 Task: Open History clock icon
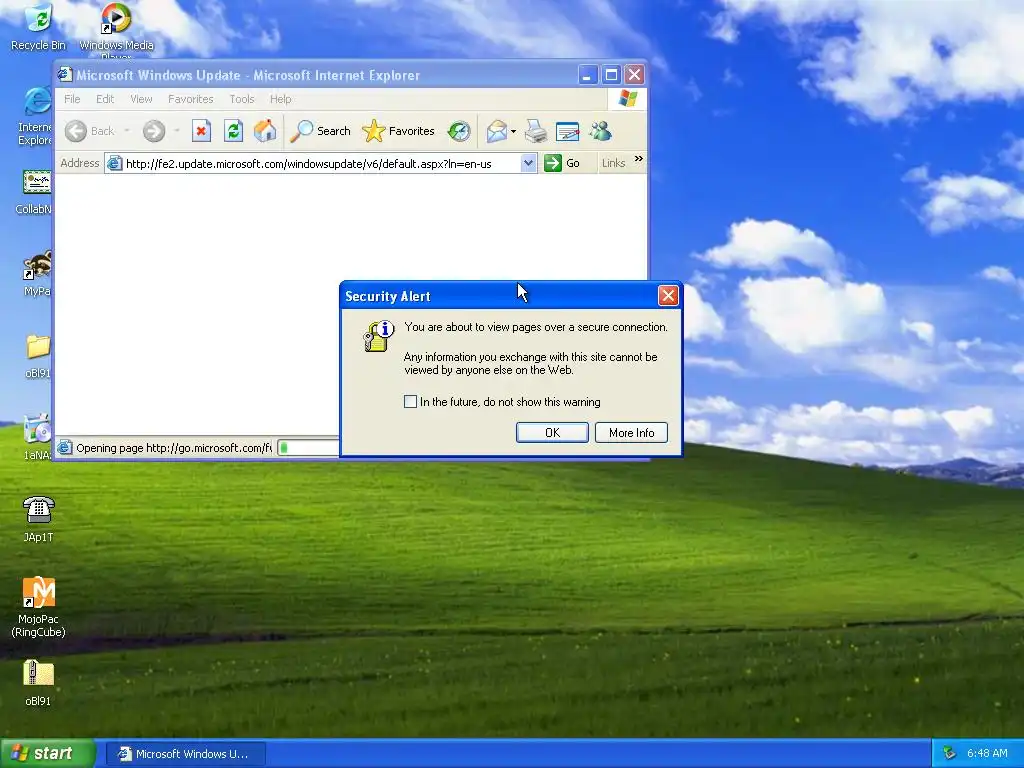coord(459,131)
